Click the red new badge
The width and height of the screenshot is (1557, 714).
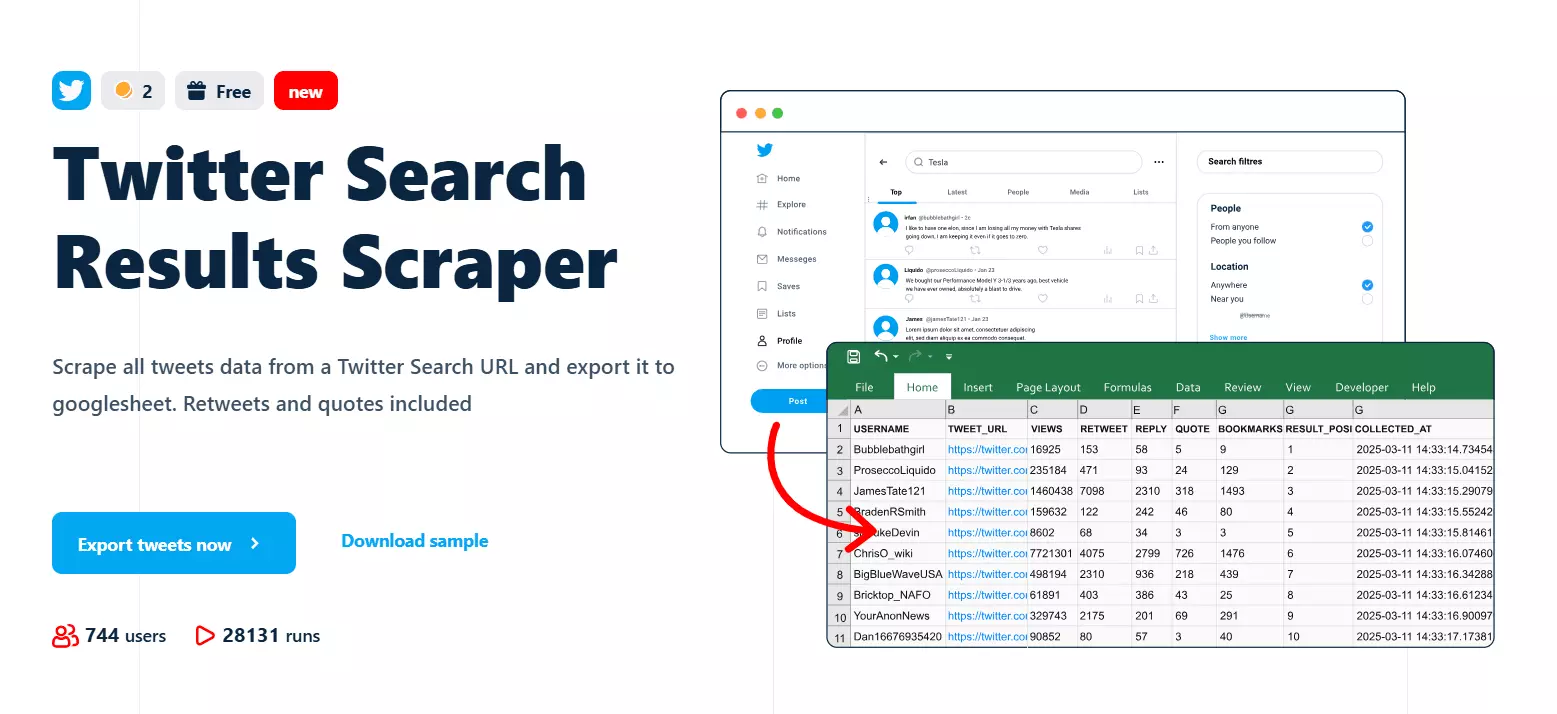(x=306, y=91)
